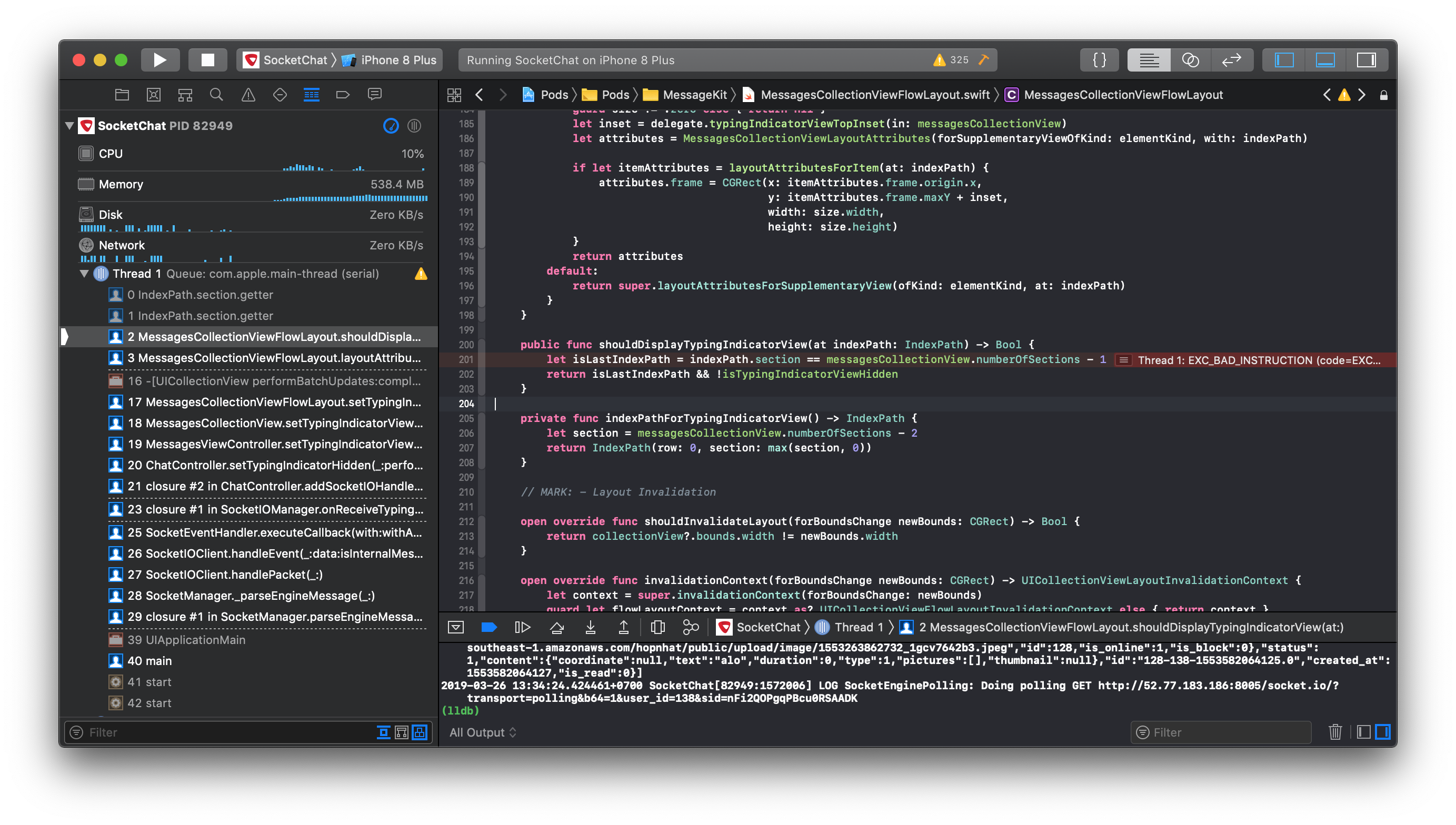Open the Breakpoint navigator tab
This screenshot has height=825, width=1456.
coord(342,94)
